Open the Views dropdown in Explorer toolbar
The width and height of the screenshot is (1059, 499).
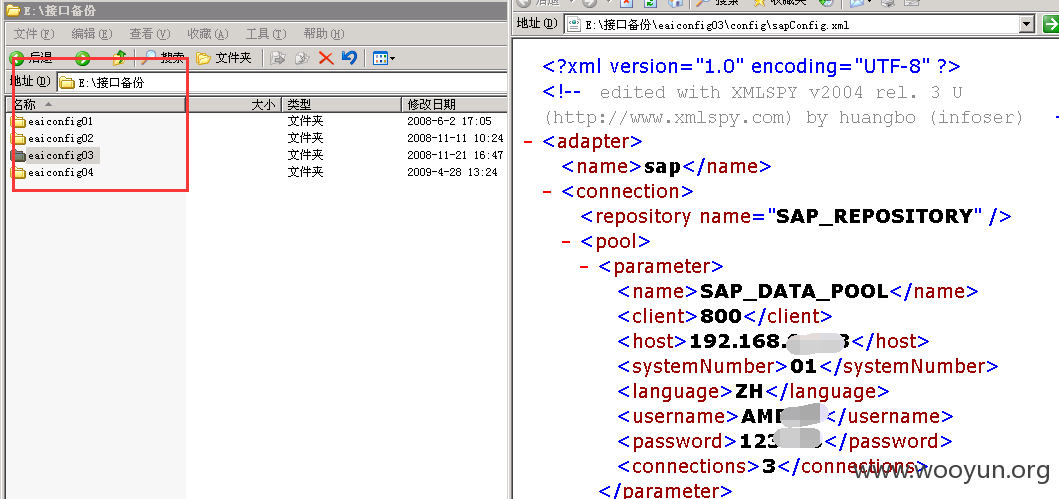(x=384, y=59)
